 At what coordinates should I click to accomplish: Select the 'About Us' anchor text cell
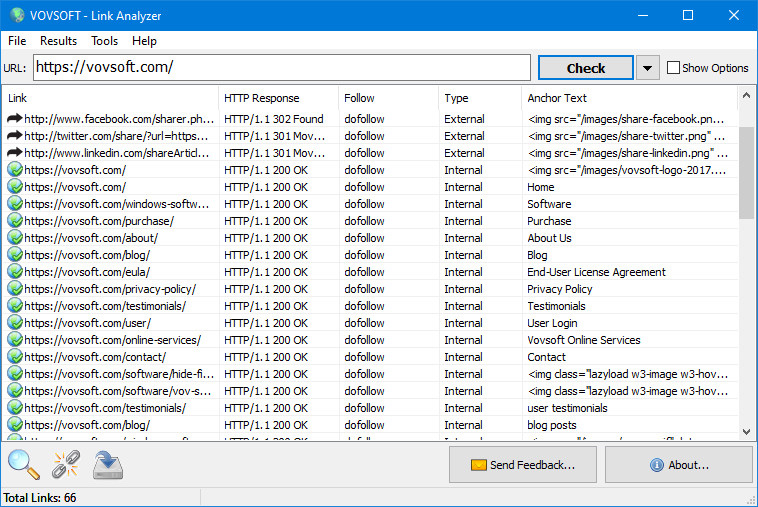click(549, 238)
